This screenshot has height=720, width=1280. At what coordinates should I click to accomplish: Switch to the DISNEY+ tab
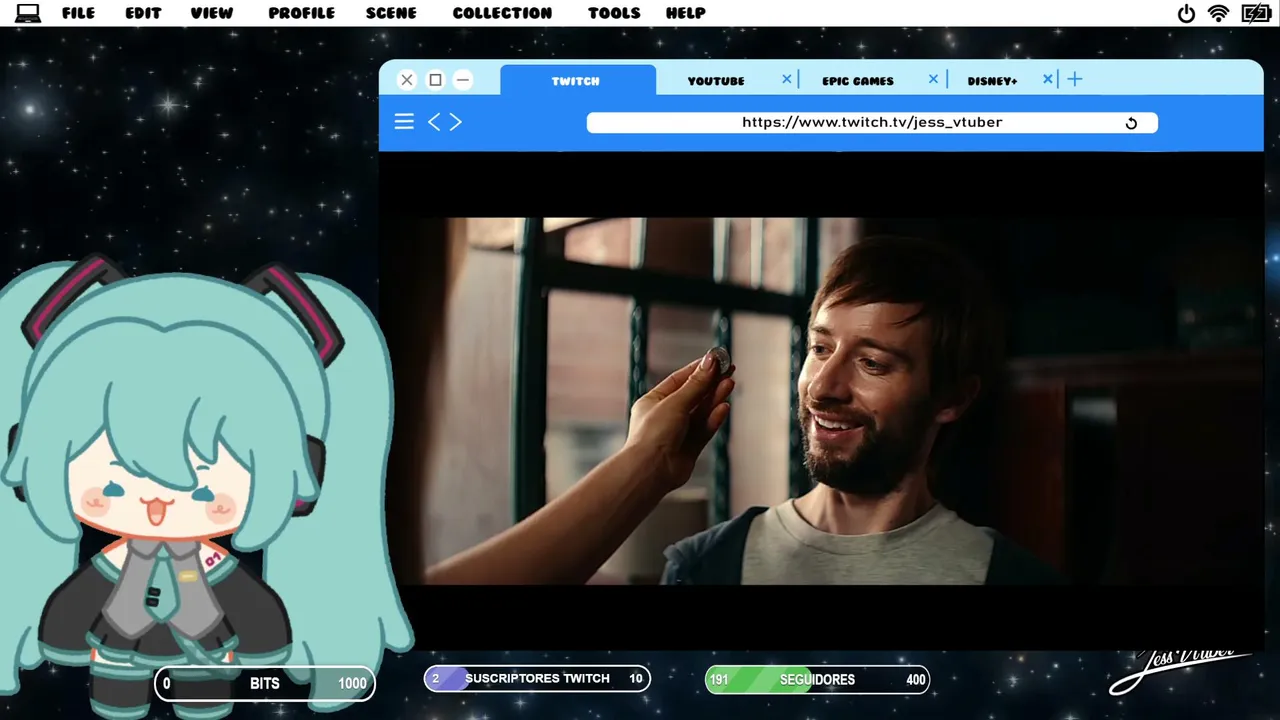[x=992, y=80]
